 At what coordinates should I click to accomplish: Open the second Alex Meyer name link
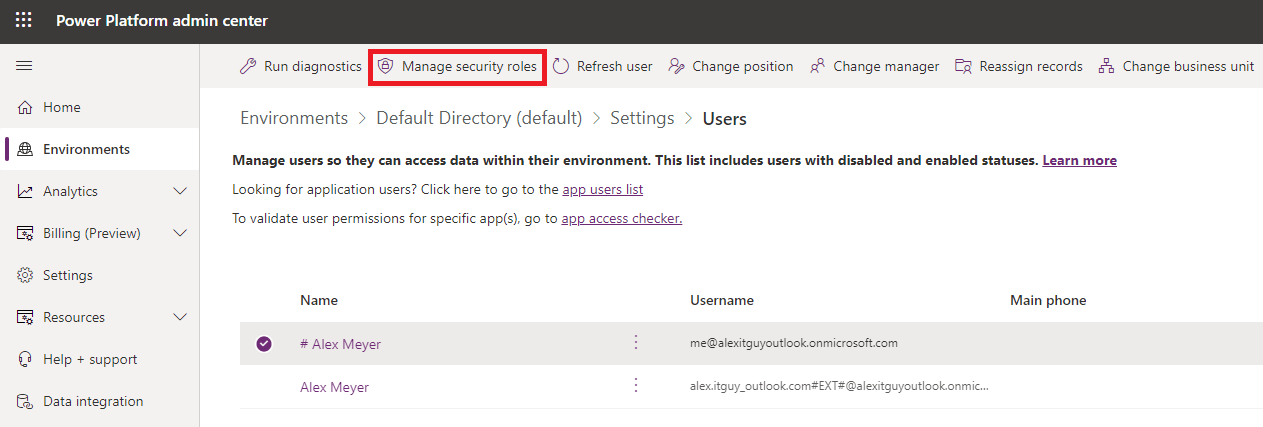coord(334,387)
